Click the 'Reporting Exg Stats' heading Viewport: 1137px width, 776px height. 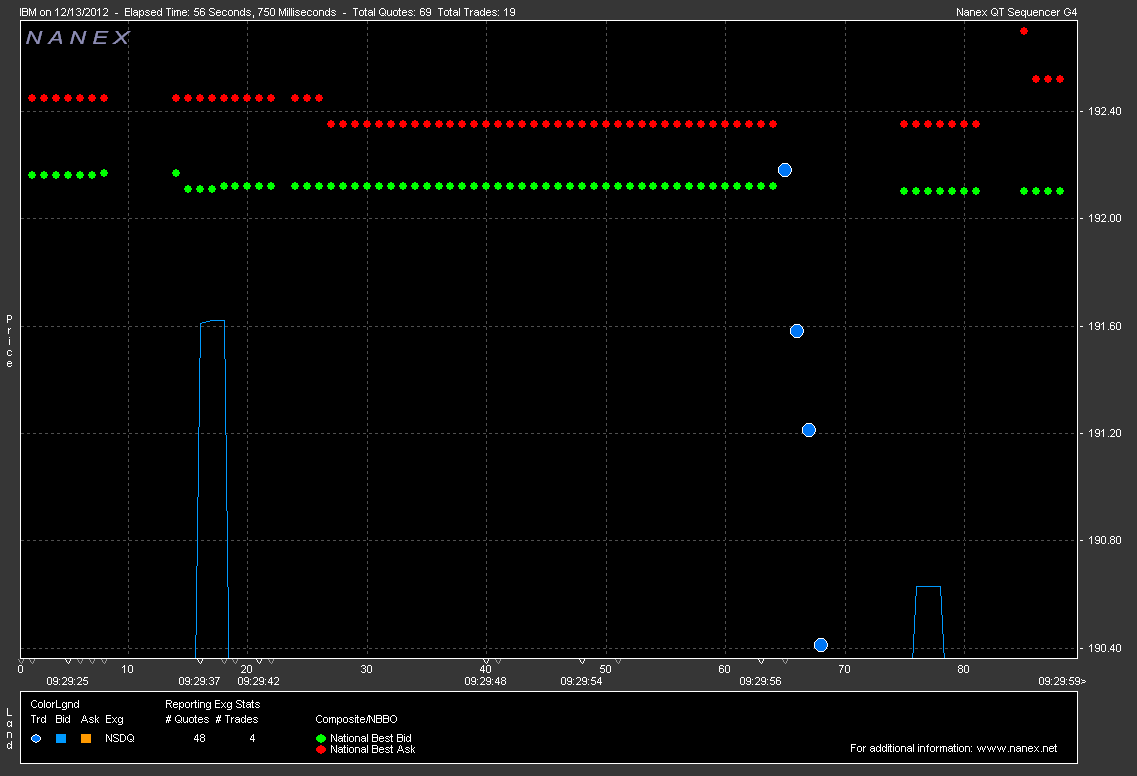(x=212, y=704)
